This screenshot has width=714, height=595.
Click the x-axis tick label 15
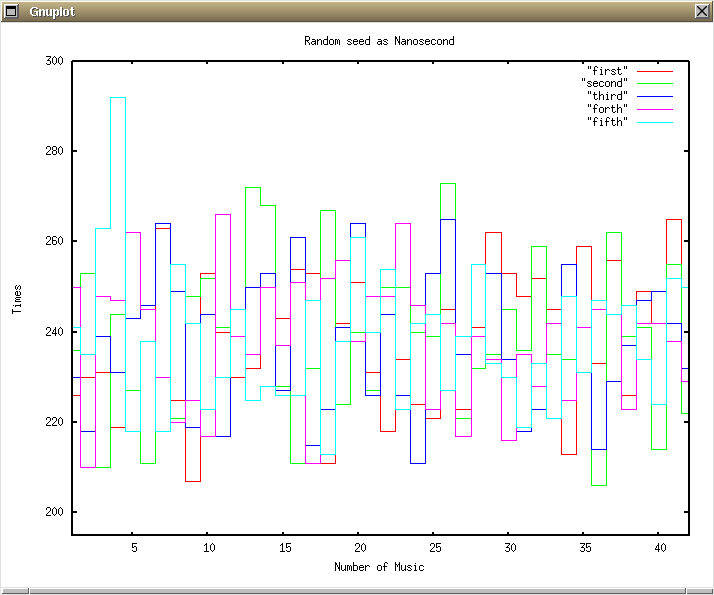[x=285, y=548]
